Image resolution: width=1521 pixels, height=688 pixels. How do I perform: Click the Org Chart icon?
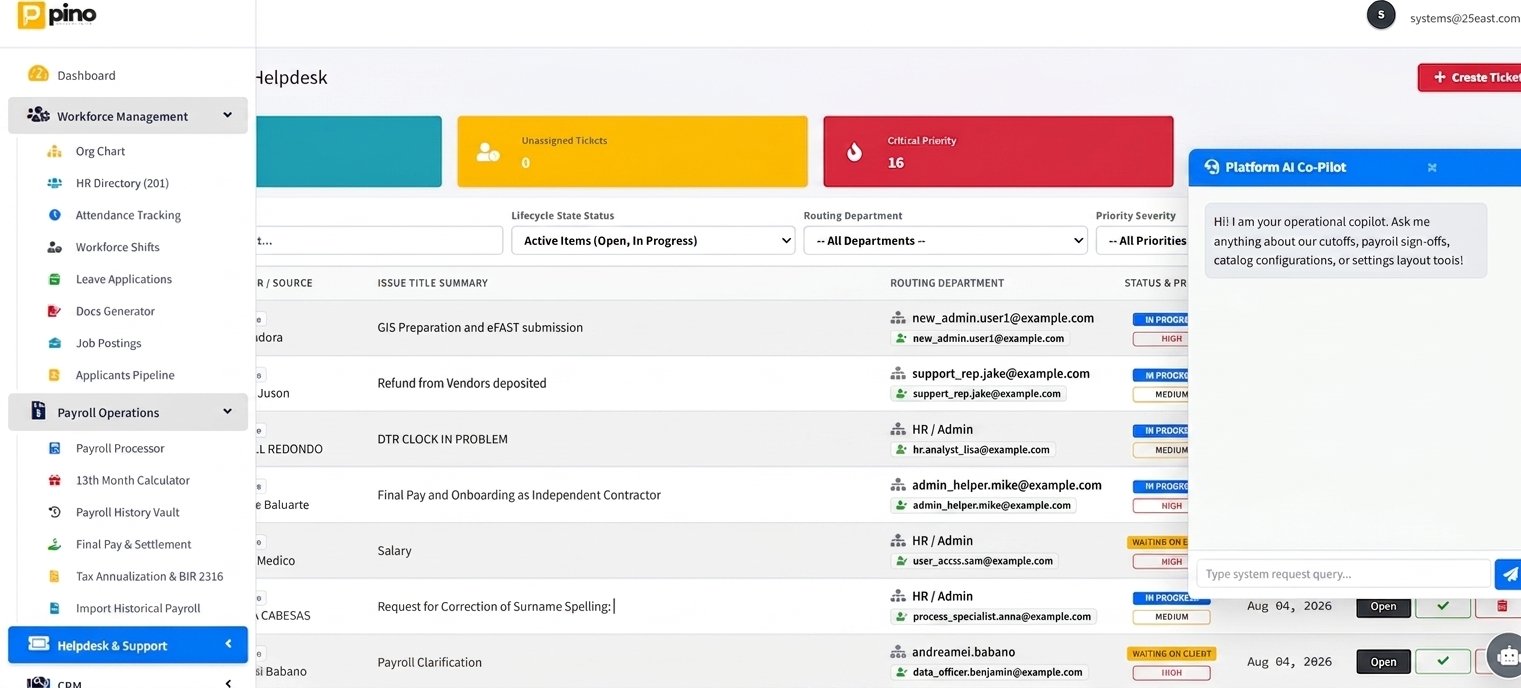coord(55,151)
